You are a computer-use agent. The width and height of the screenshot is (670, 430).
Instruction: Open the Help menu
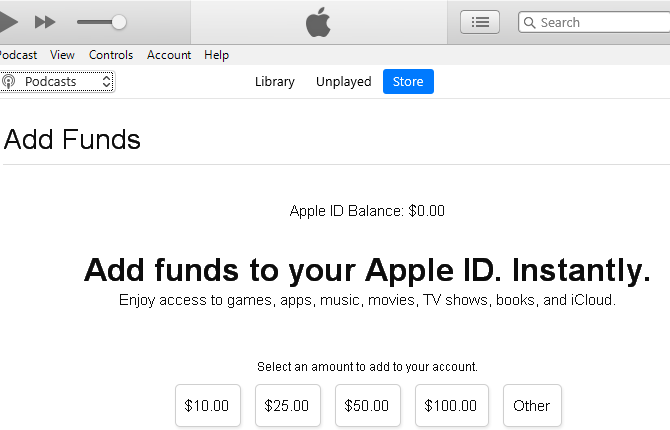pyautogui.click(x=217, y=55)
